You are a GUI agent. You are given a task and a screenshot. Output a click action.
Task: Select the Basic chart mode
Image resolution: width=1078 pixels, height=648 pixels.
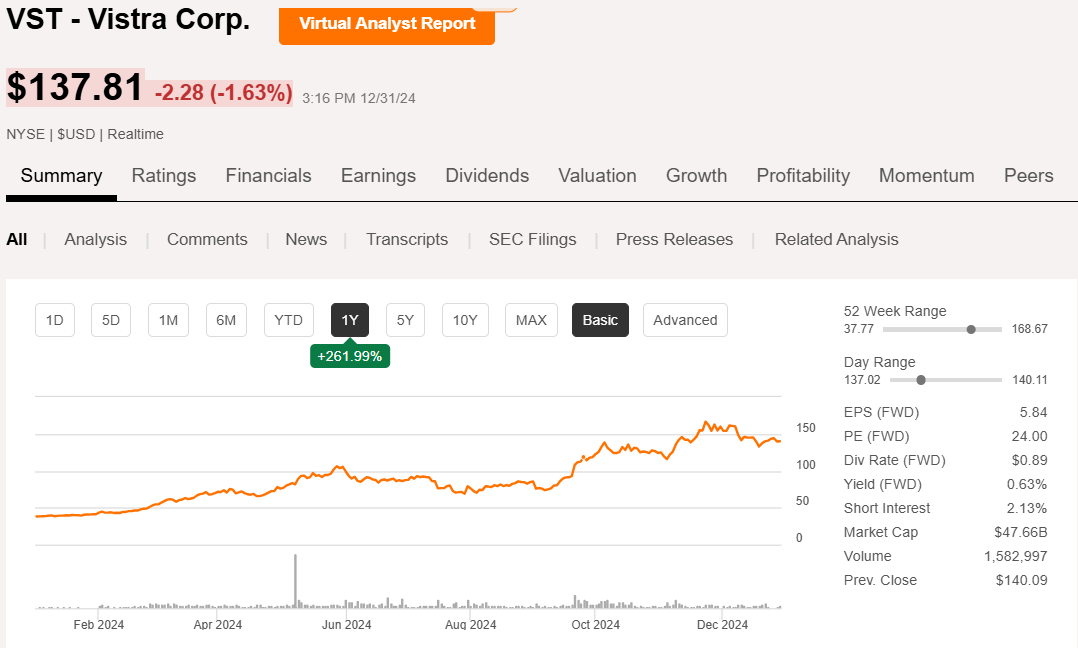point(600,320)
